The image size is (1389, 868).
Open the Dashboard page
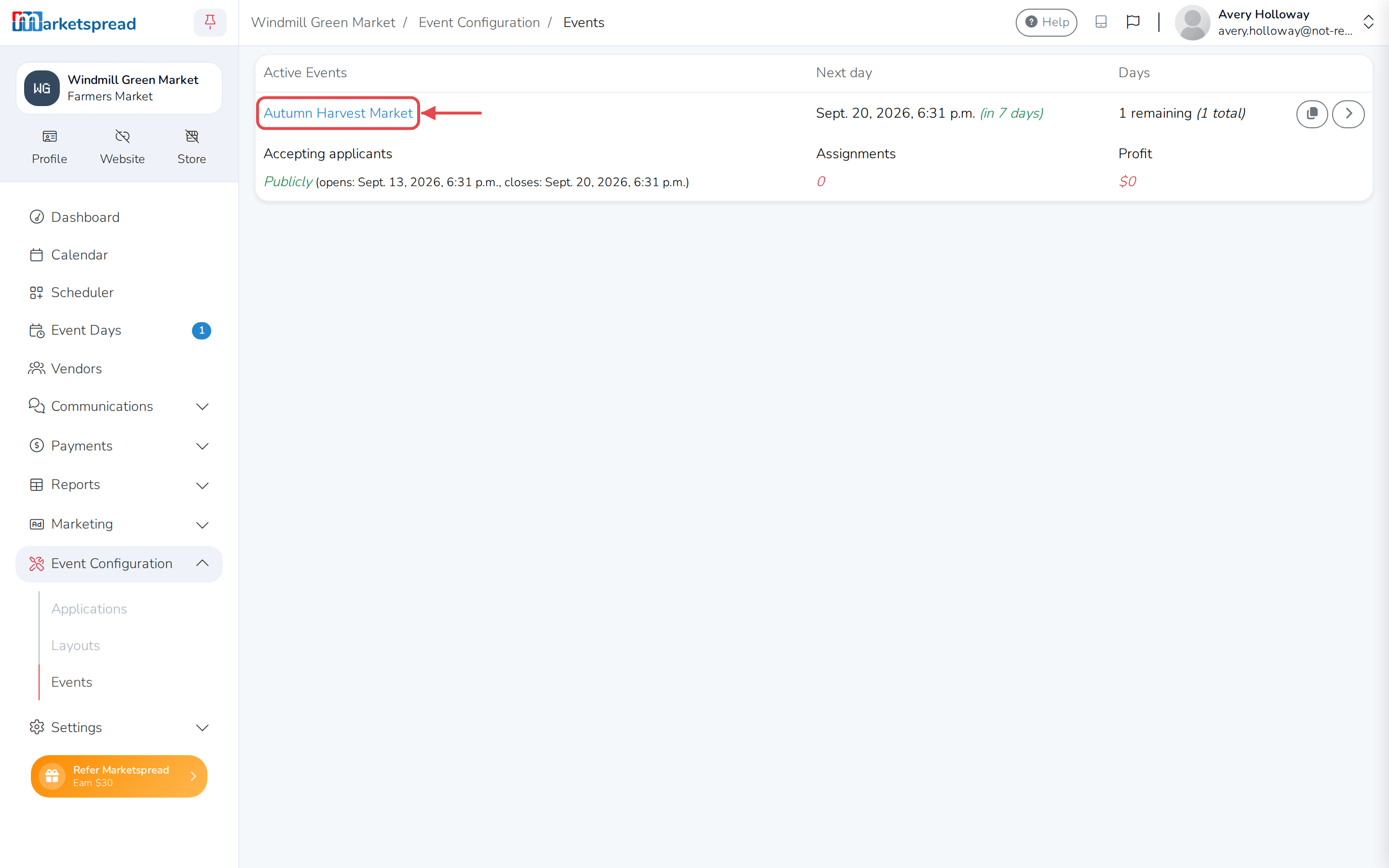click(x=120, y=217)
